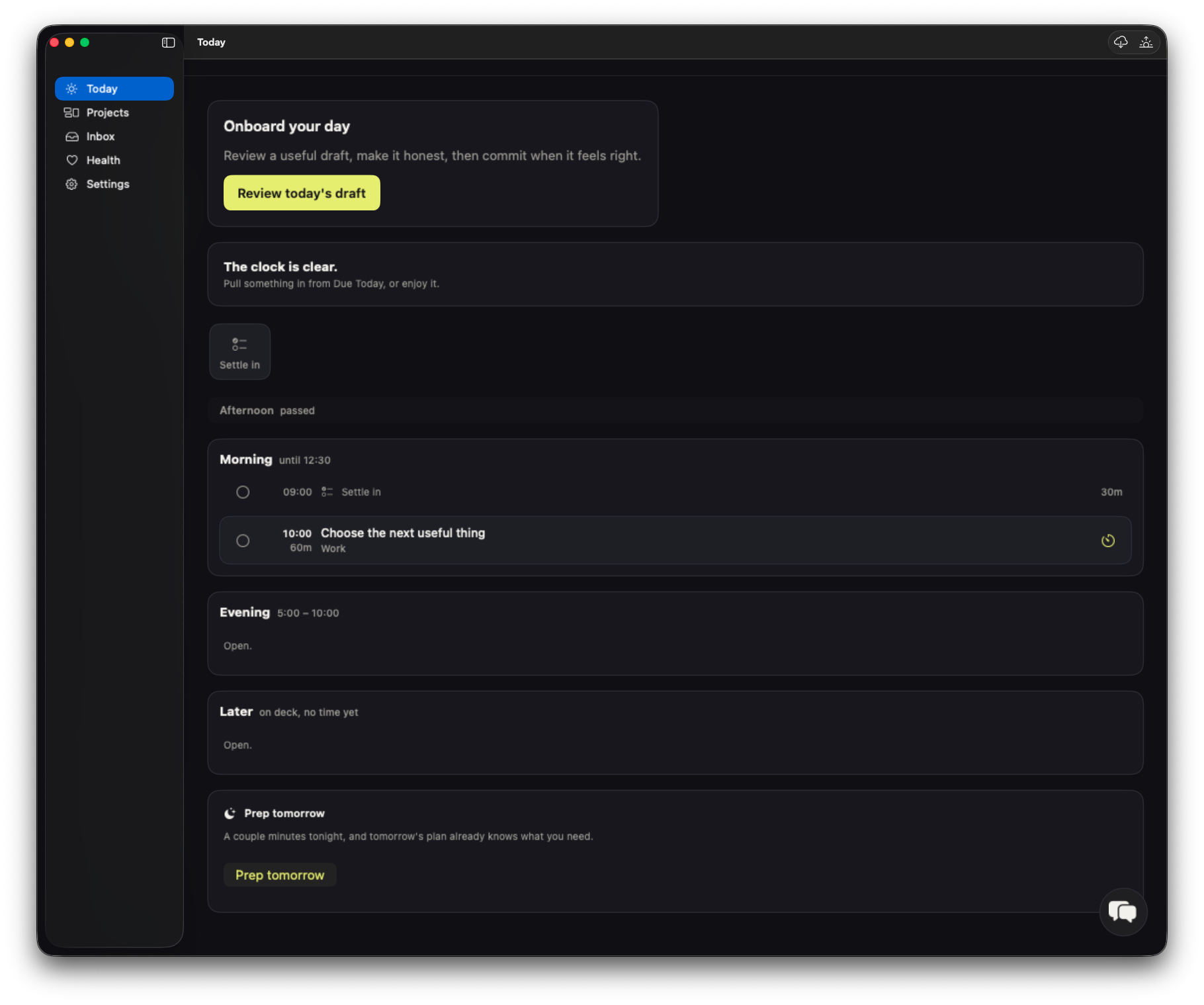Click the yellow Prep tomorrow button

point(280,875)
